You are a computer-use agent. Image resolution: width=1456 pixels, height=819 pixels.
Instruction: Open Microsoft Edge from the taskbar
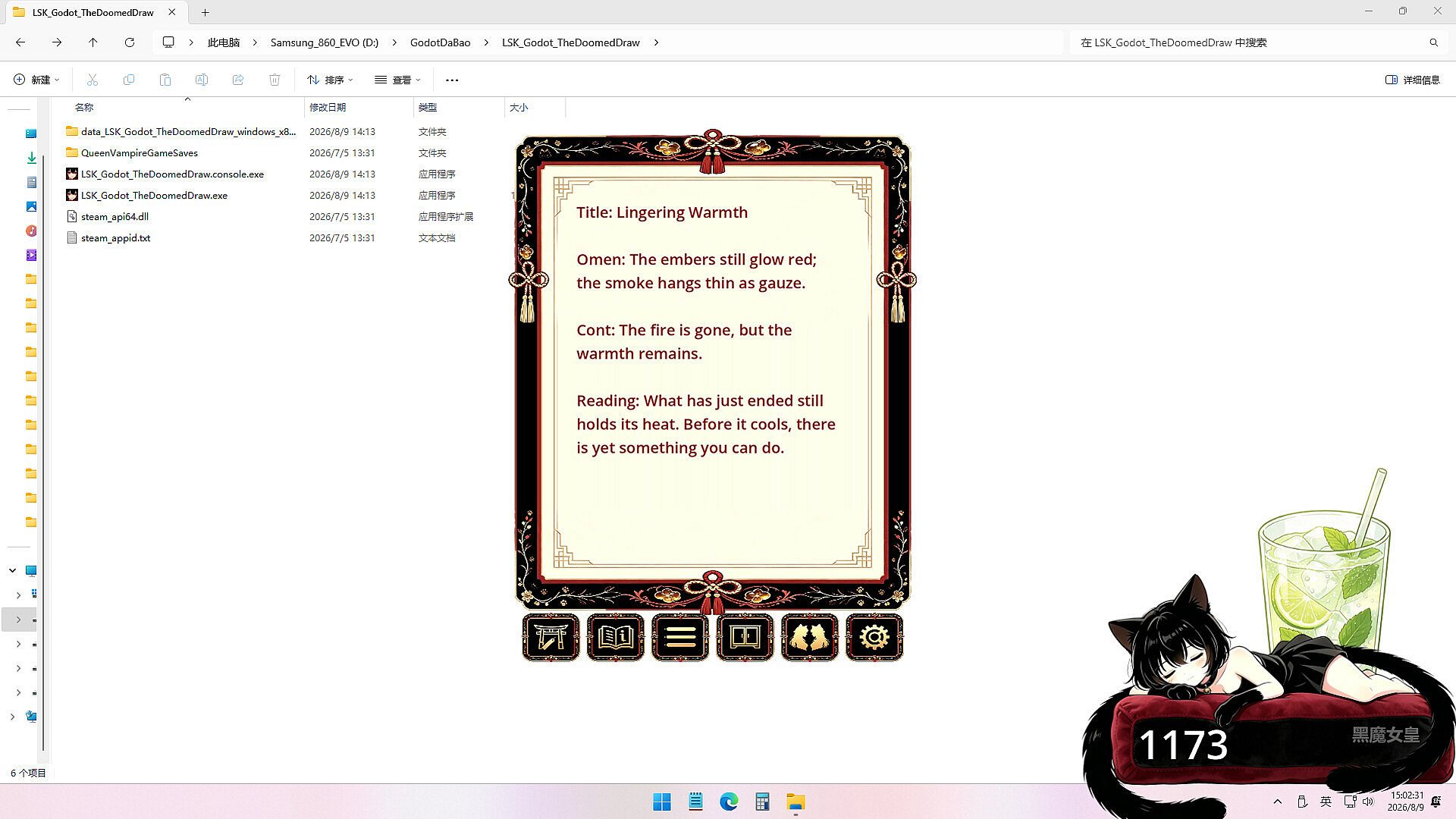click(x=729, y=802)
